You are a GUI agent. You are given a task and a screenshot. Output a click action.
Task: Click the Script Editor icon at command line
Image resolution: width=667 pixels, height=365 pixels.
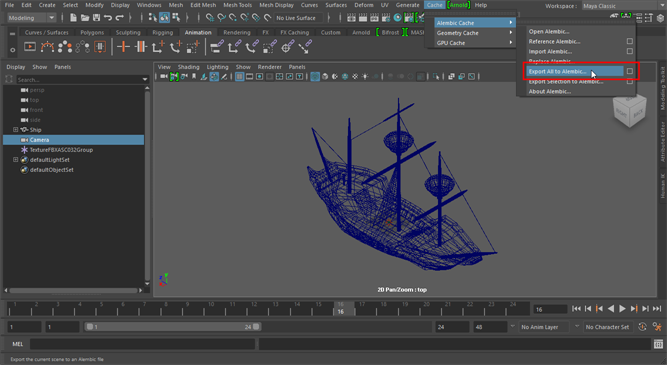point(658,344)
